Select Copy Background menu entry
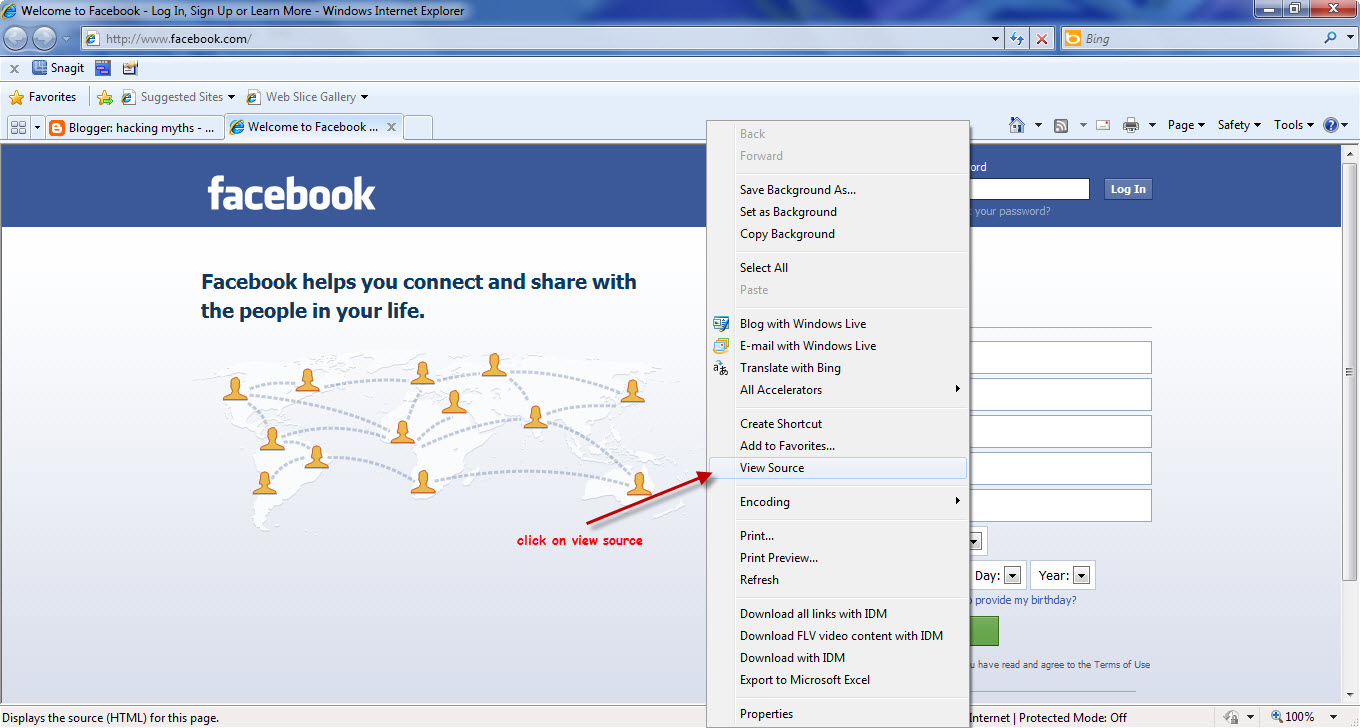 838,234
